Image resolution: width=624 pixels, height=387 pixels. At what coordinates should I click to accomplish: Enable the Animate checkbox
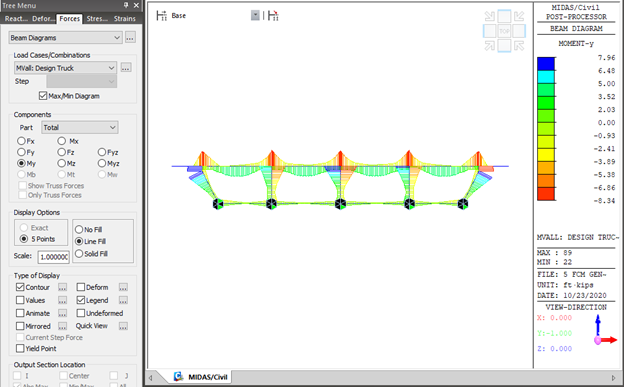pos(20,313)
